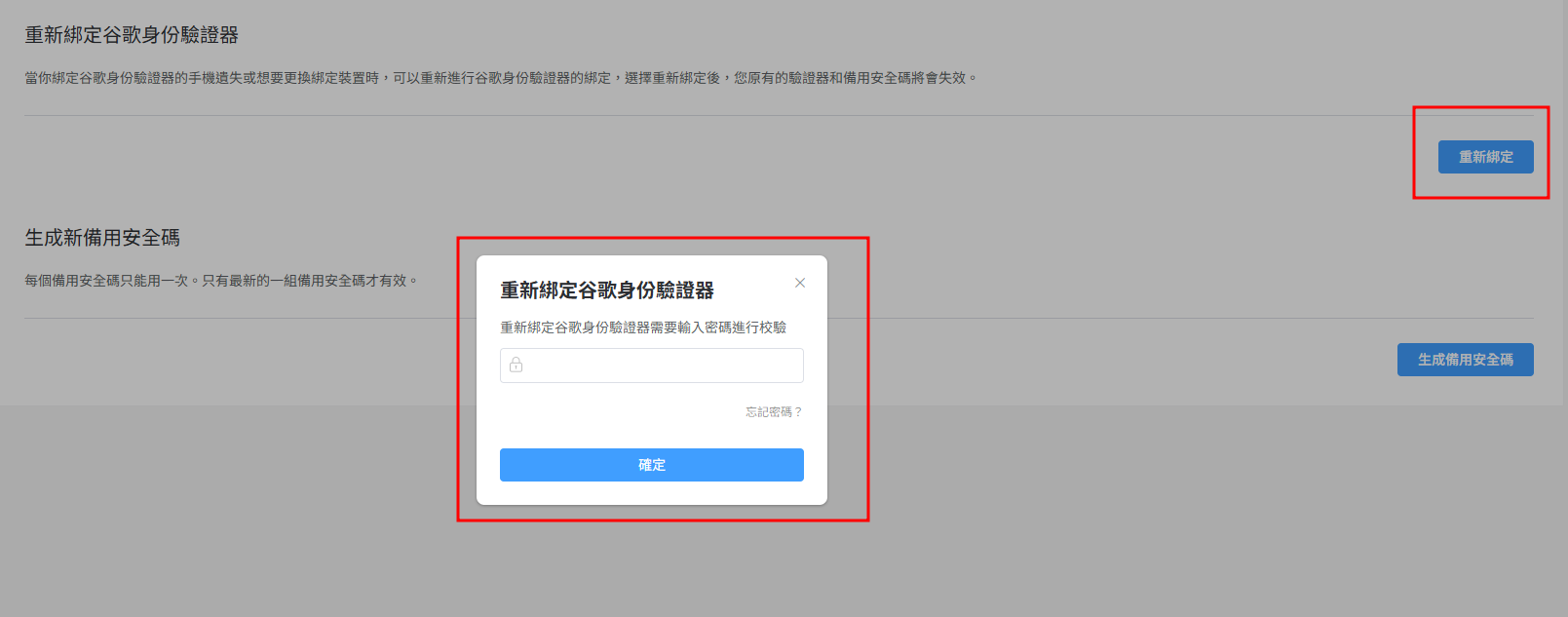Click the top page heading 重新綁定谷歌身份驗證器
The width and height of the screenshot is (1568, 617).
pyautogui.click(x=132, y=35)
